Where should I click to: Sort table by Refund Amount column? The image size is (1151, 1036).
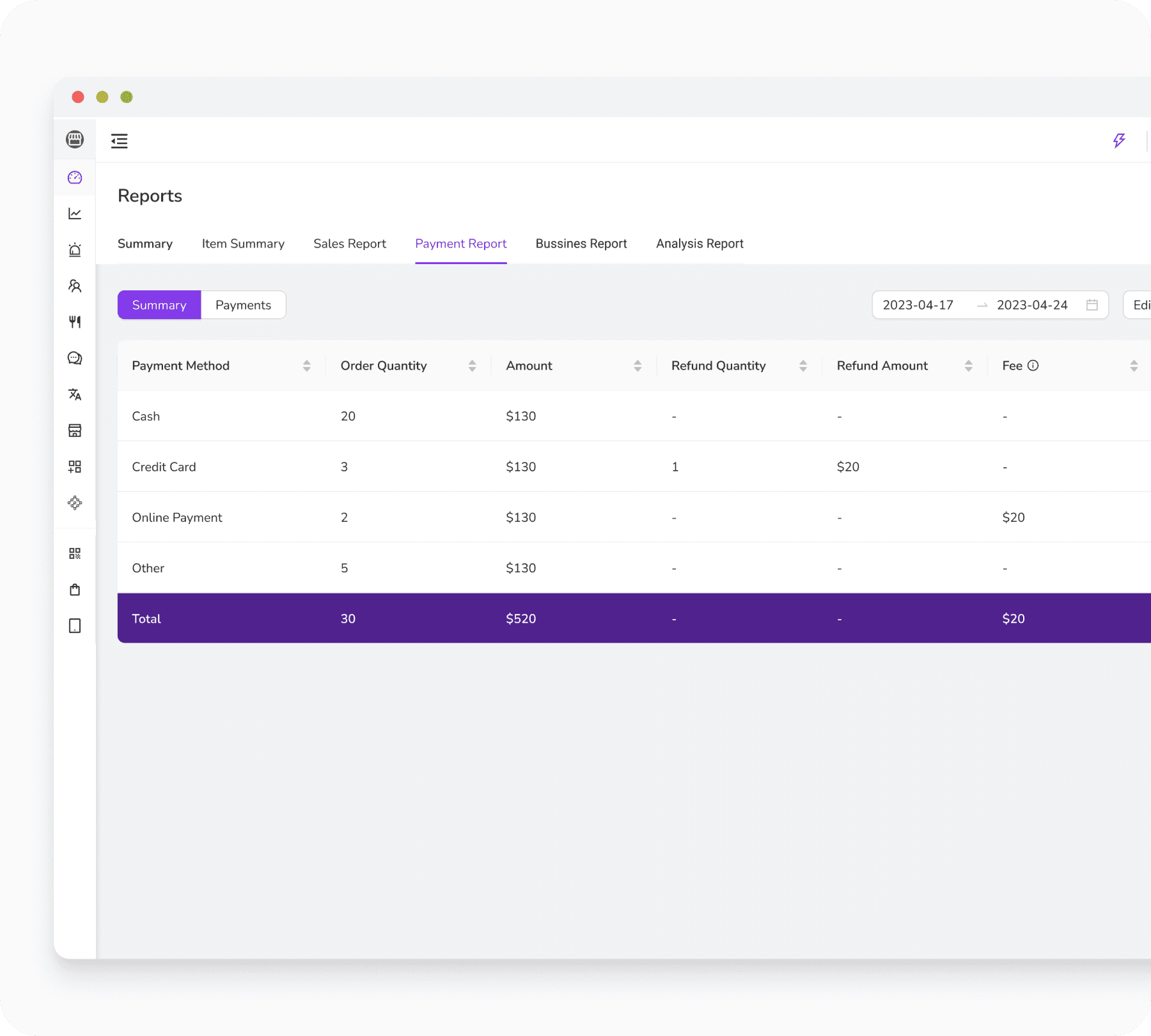(x=968, y=366)
